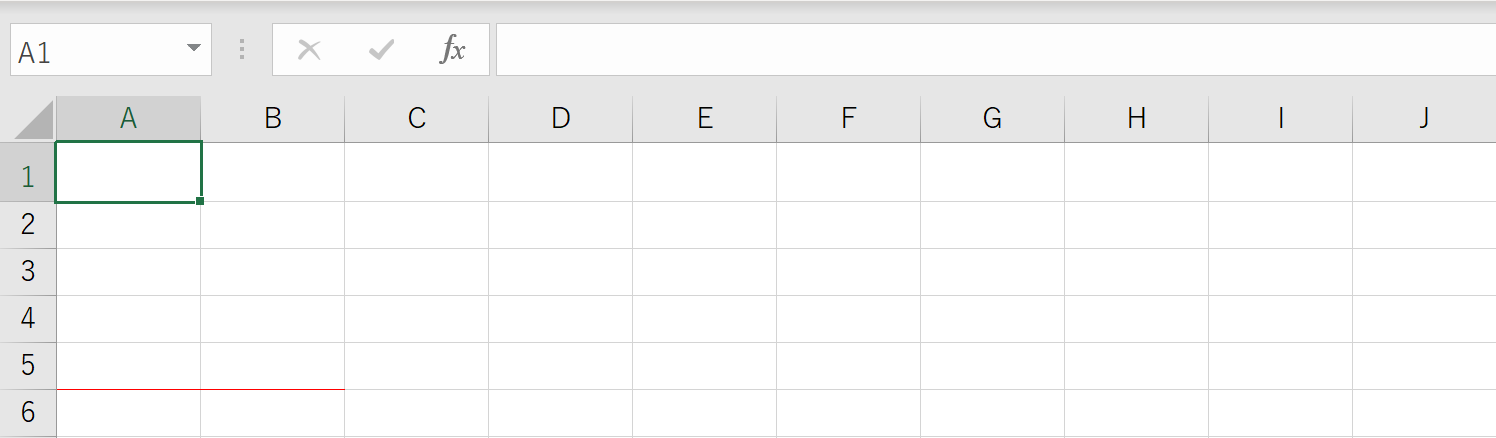The width and height of the screenshot is (1496, 438).
Task: Click cell B5 above the bottom border
Action: coord(272,366)
